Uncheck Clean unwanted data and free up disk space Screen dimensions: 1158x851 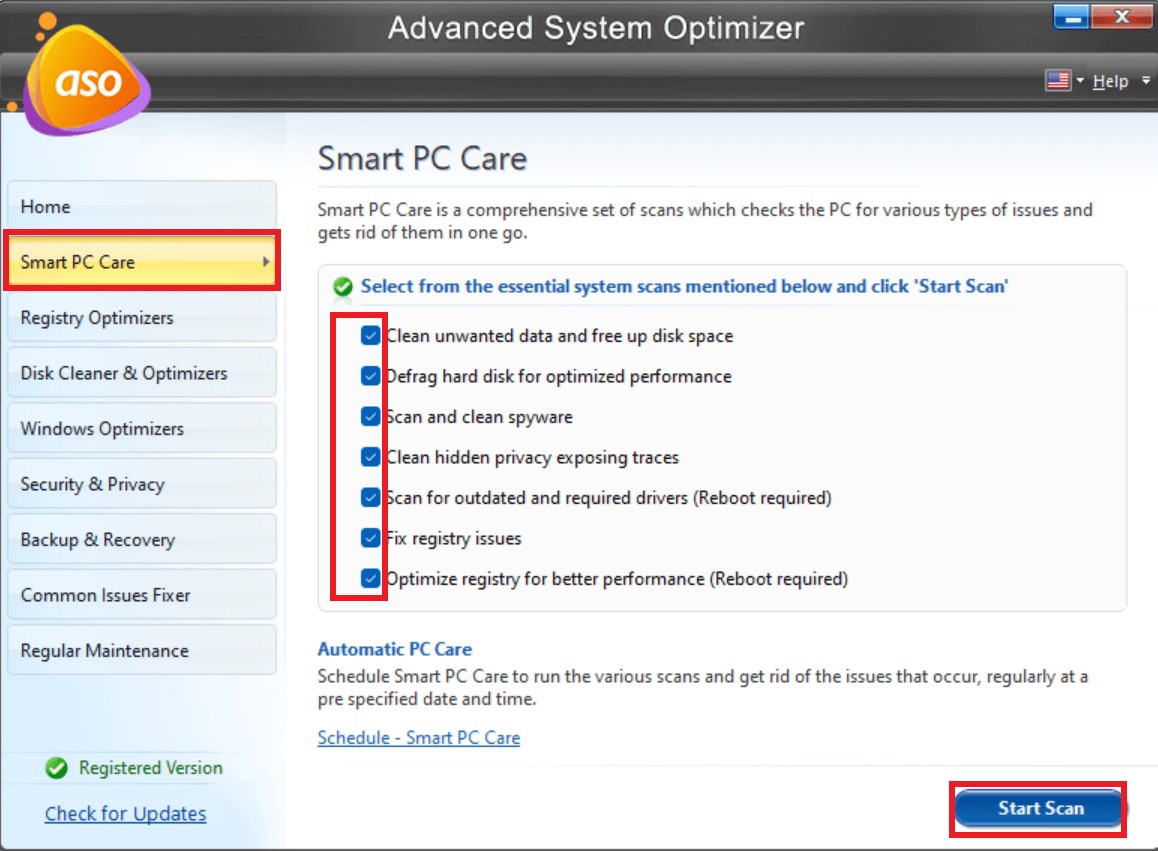click(x=370, y=335)
